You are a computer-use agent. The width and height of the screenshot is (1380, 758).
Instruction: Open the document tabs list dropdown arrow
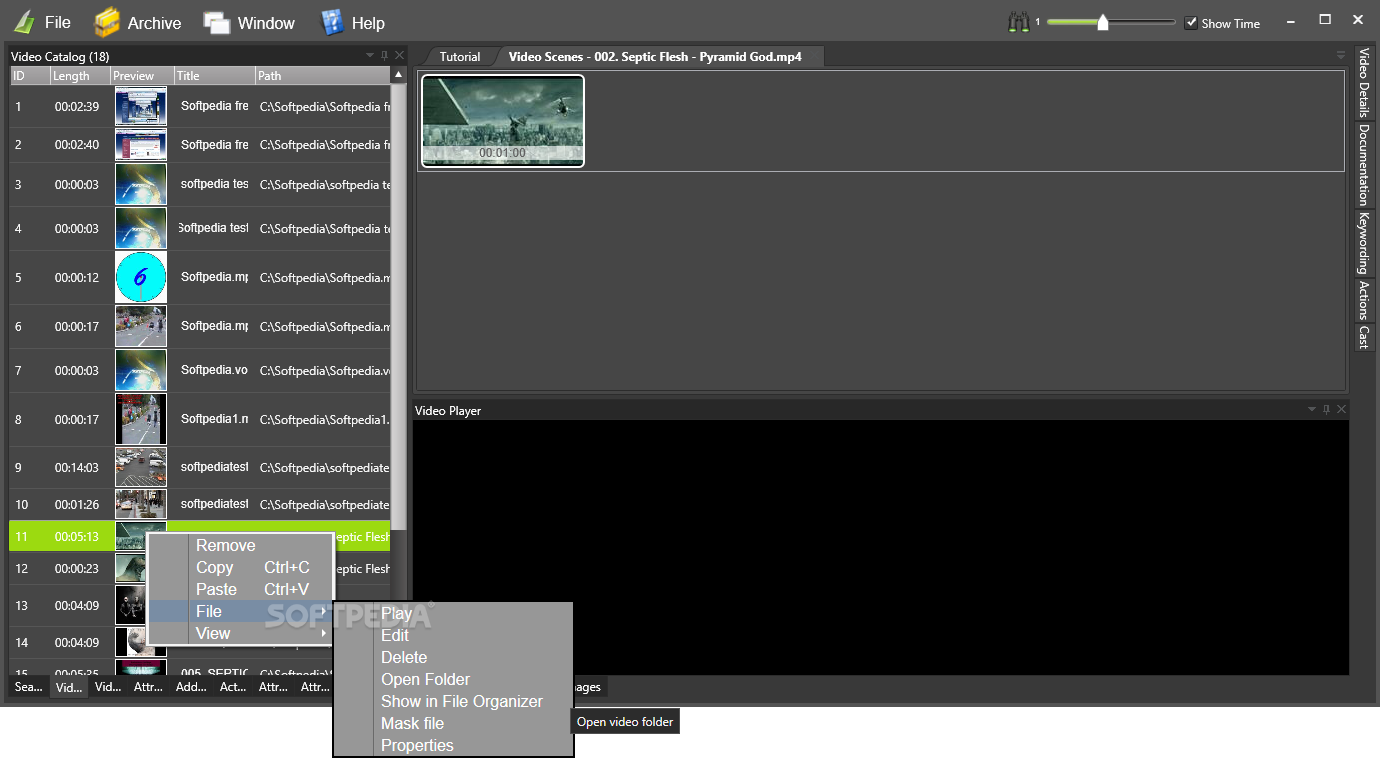pos(1341,55)
